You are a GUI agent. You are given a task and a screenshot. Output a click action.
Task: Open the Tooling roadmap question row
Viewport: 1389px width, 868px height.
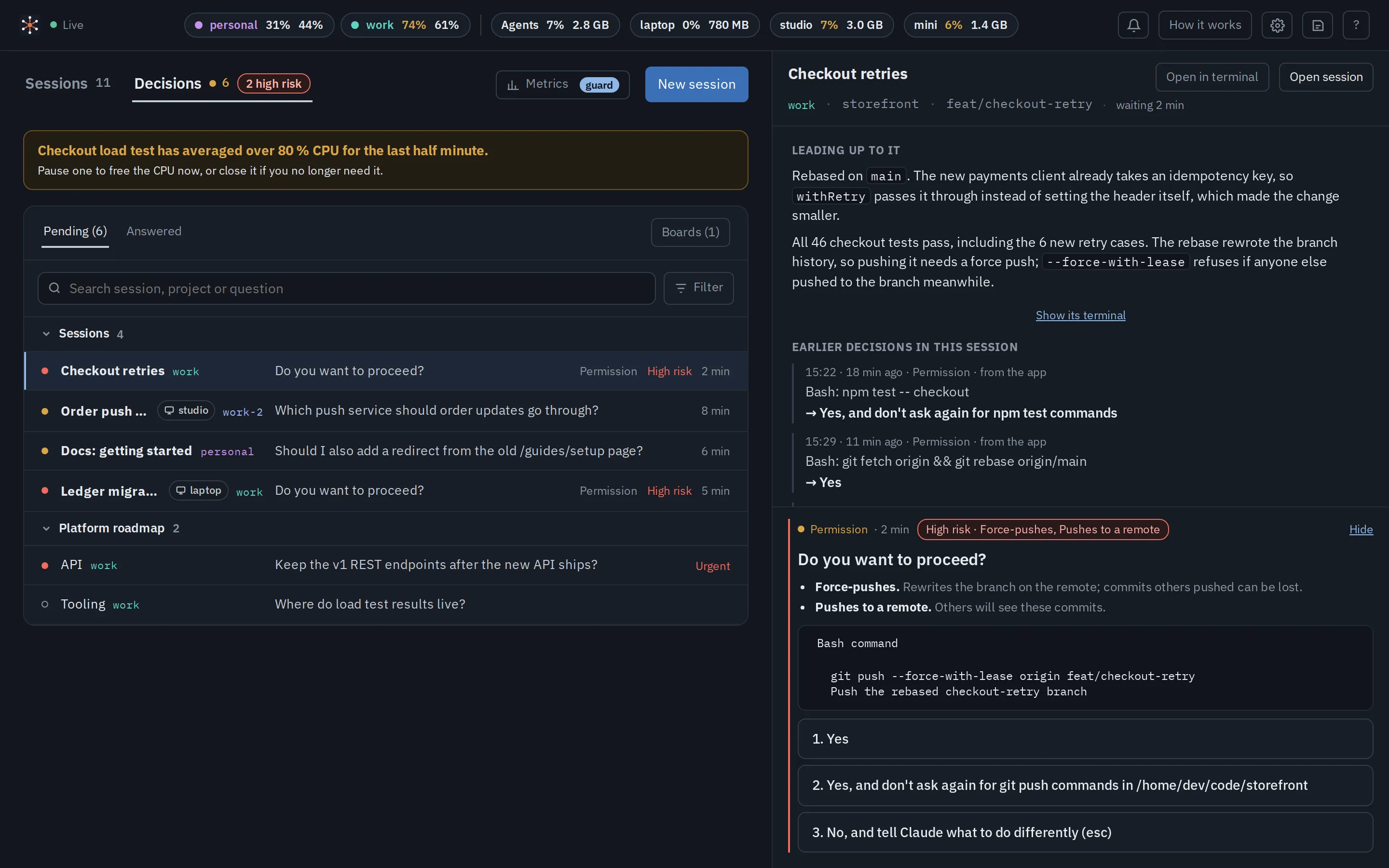tap(386, 605)
